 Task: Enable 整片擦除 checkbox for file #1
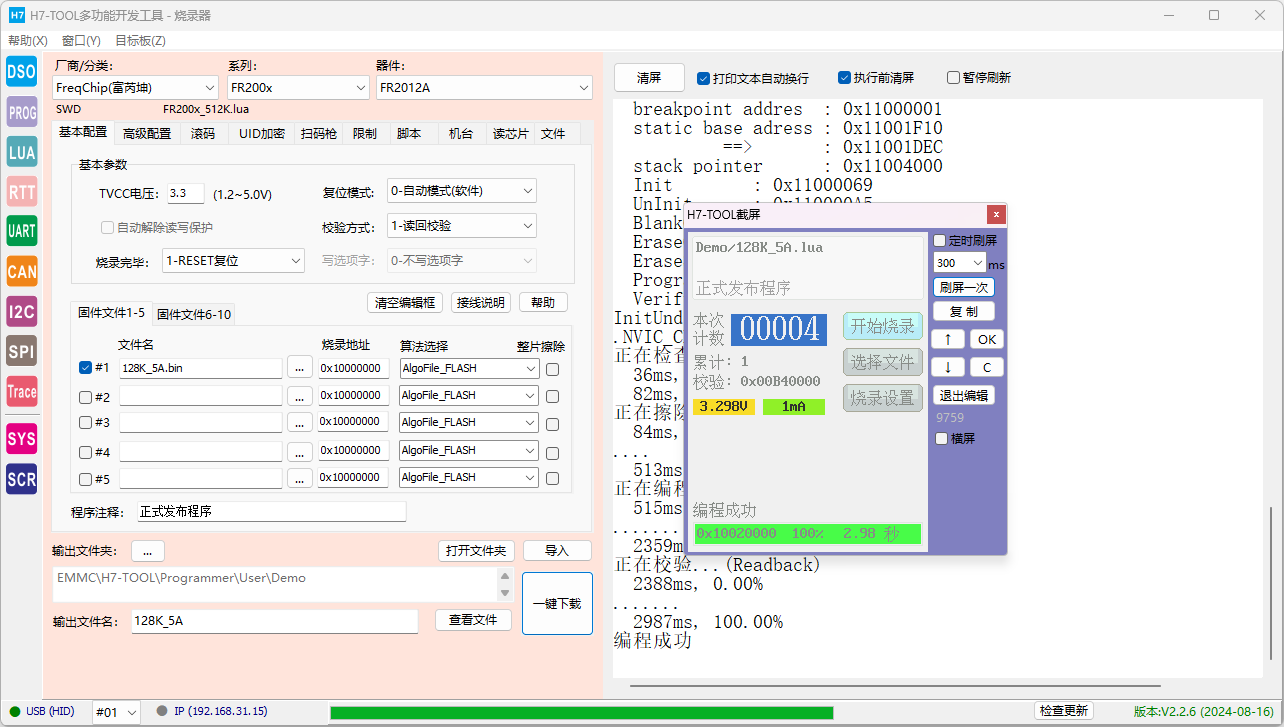[552, 369]
